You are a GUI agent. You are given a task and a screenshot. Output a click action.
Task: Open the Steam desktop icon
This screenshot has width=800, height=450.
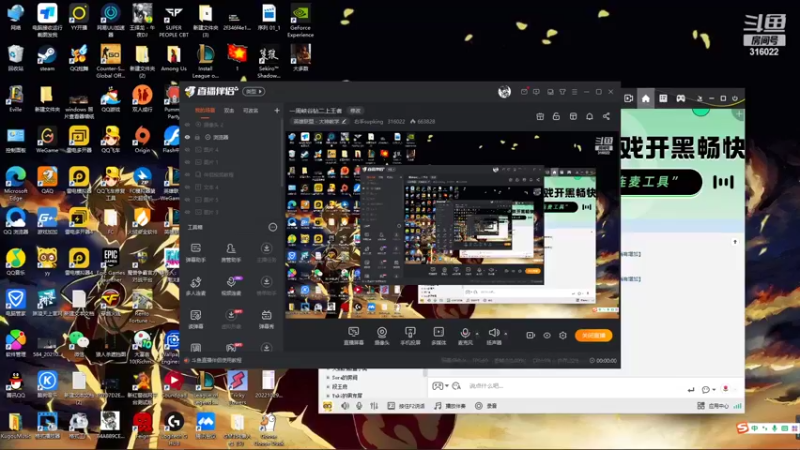click(47, 58)
